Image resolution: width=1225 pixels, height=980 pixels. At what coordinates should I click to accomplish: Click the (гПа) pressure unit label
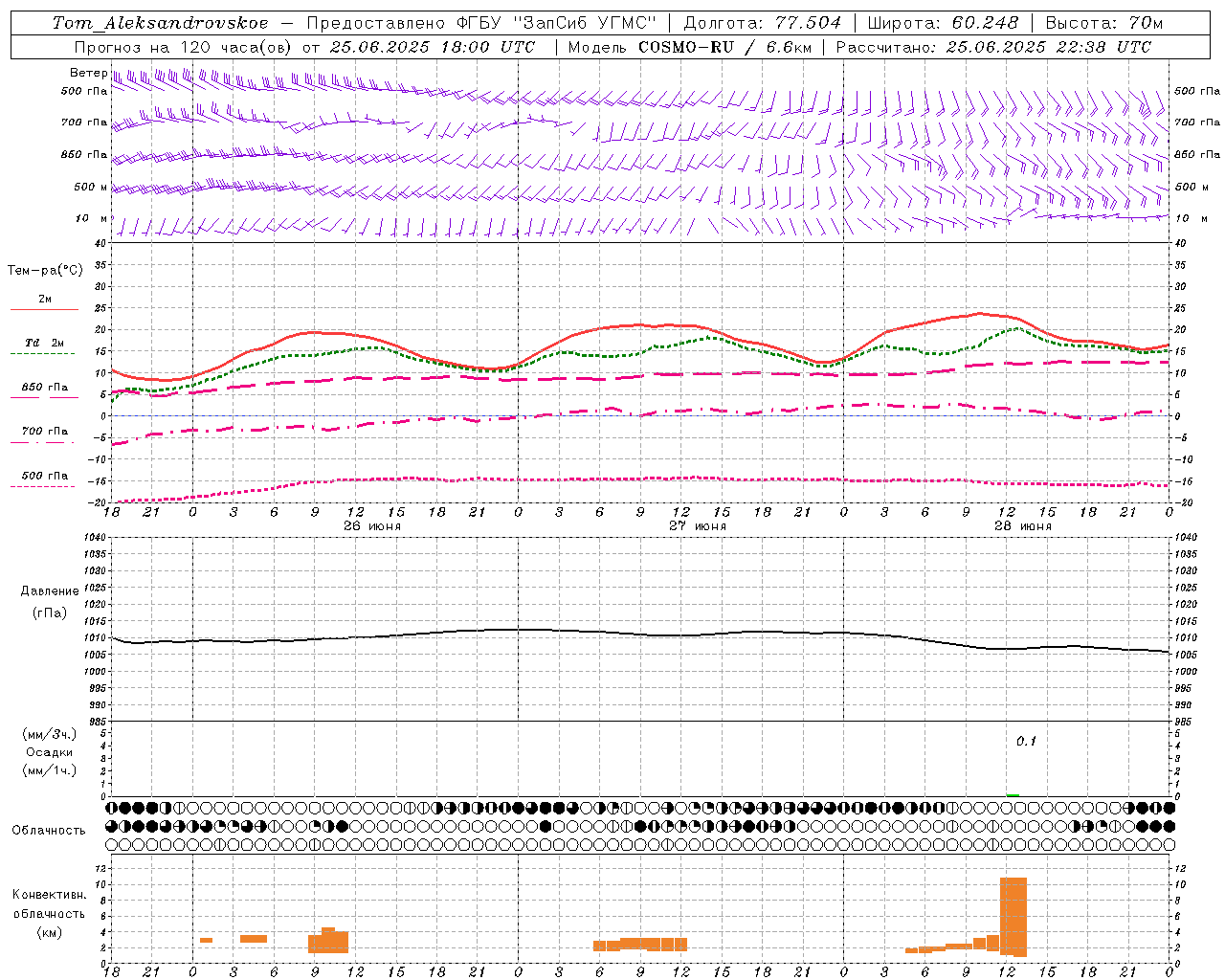point(50,612)
